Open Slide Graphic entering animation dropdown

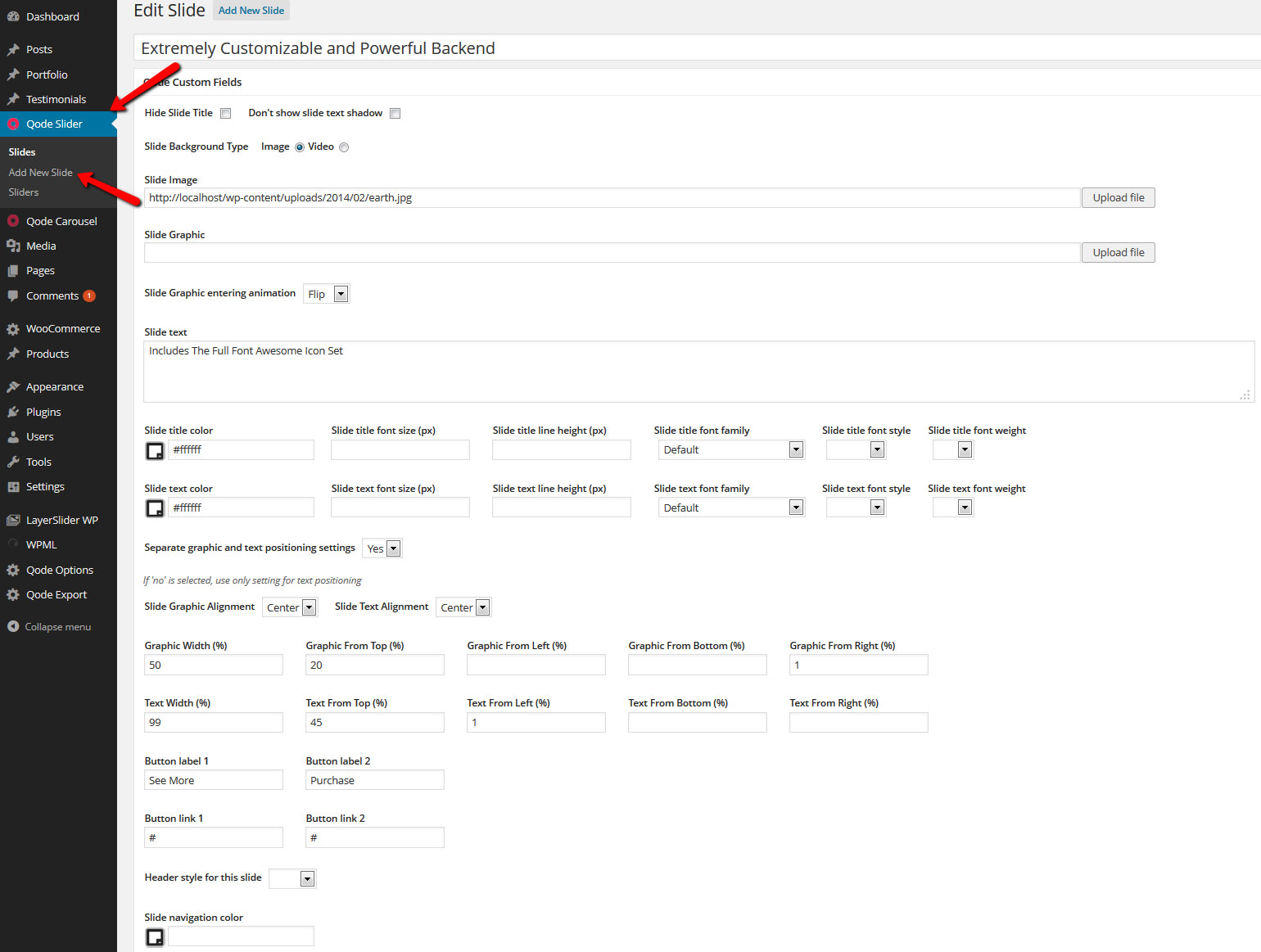tap(327, 294)
